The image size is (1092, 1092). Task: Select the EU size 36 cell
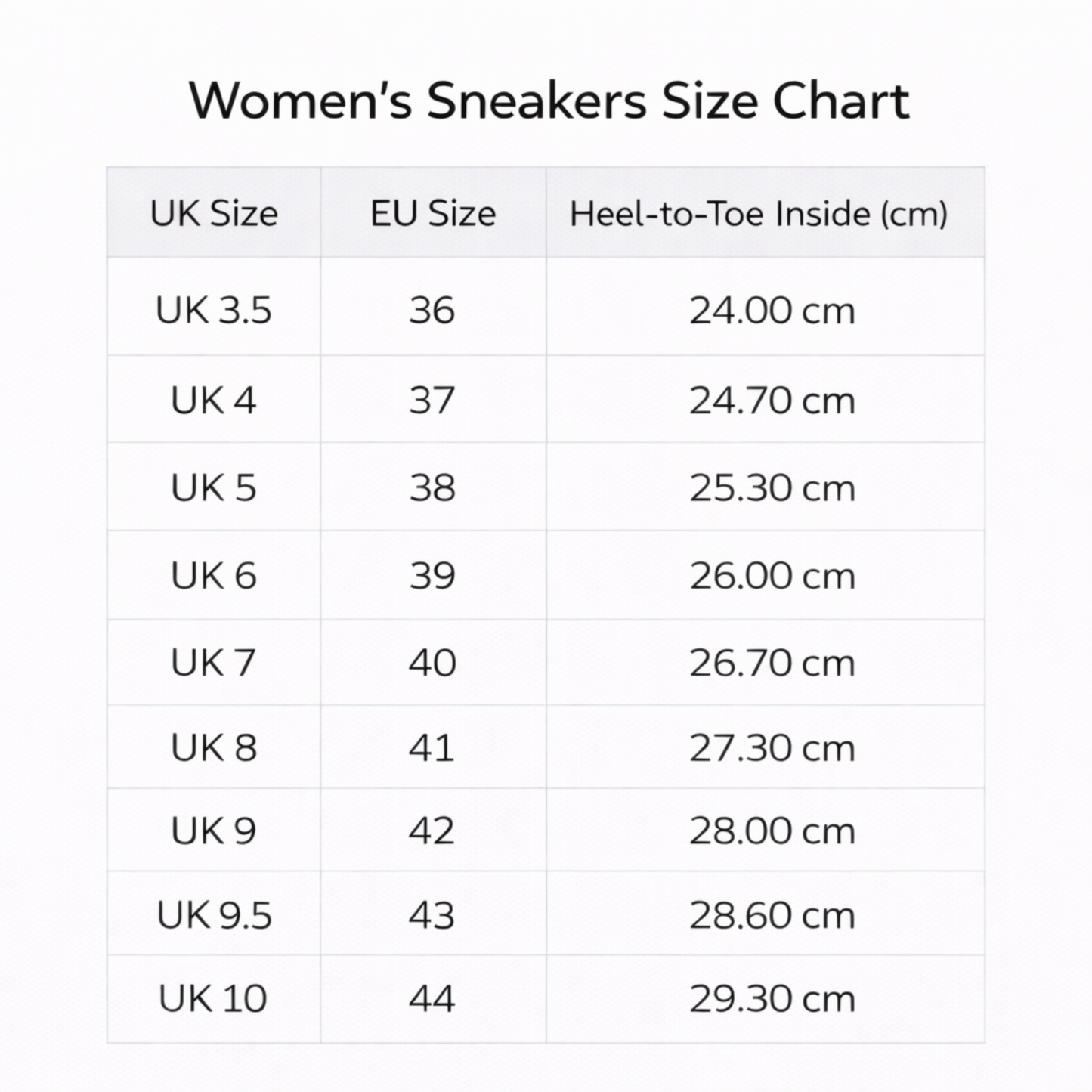click(x=432, y=310)
